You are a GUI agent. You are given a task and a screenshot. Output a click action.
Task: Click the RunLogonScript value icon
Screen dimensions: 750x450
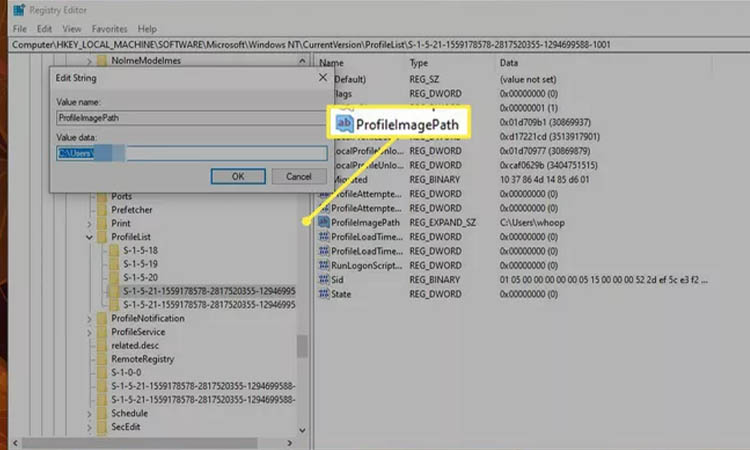[x=324, y=265]
